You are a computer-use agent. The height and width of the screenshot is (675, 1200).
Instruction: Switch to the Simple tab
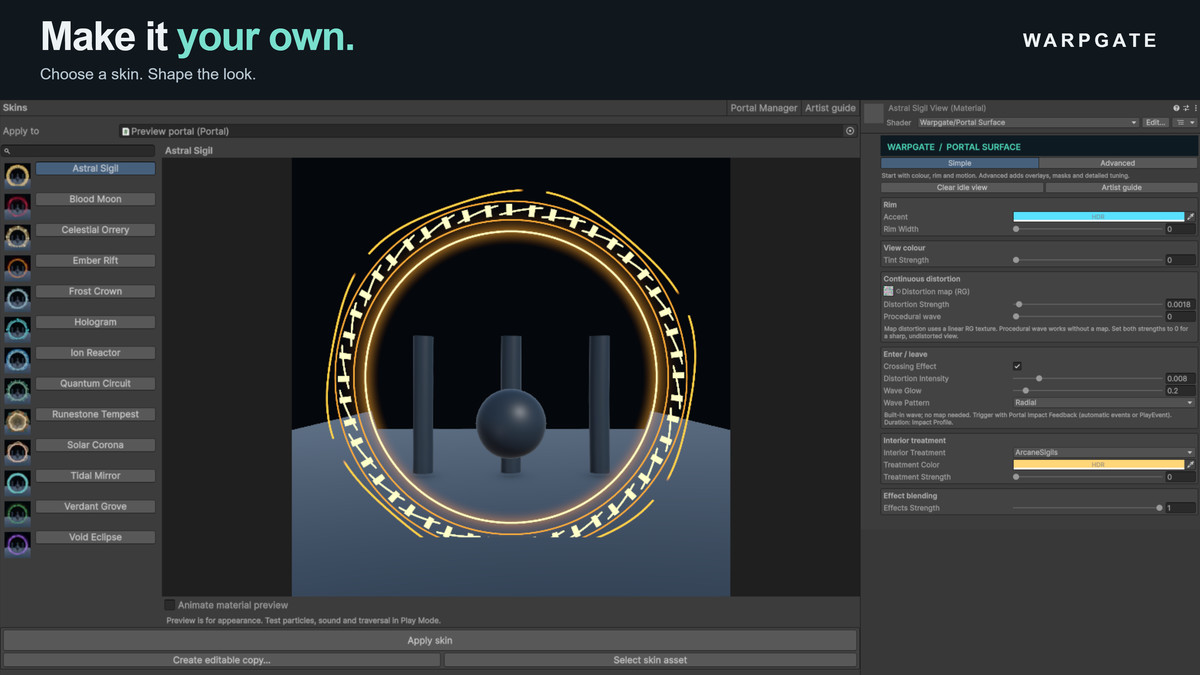point(960,163)
